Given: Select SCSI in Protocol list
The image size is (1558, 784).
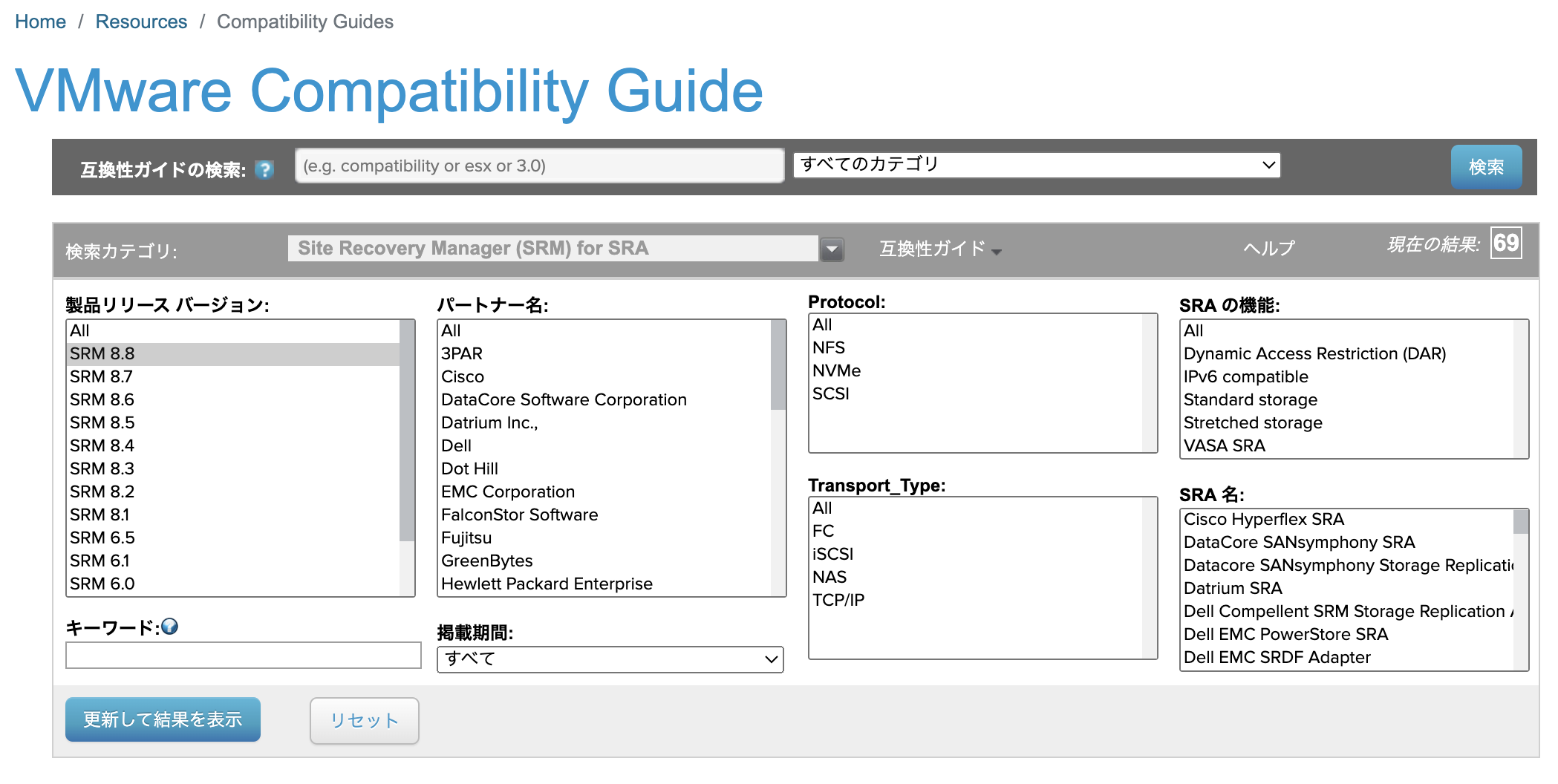Looking at the screenshot, I should point(976,393).
